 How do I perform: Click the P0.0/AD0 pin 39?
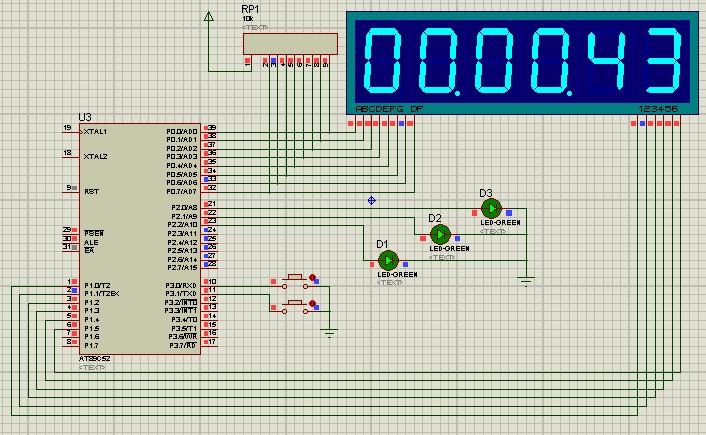(209, 129)
